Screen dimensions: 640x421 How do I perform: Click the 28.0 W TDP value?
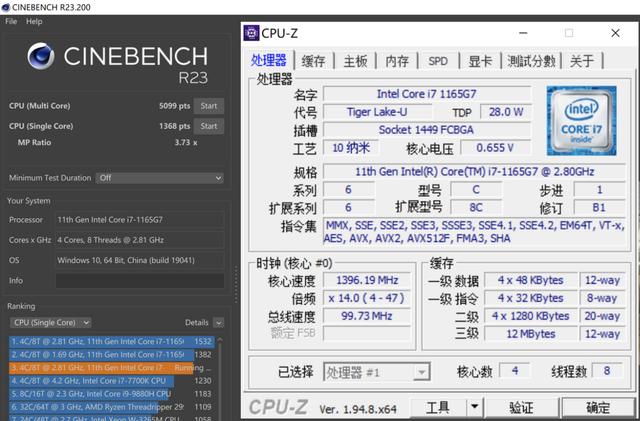tap(506, 112)
